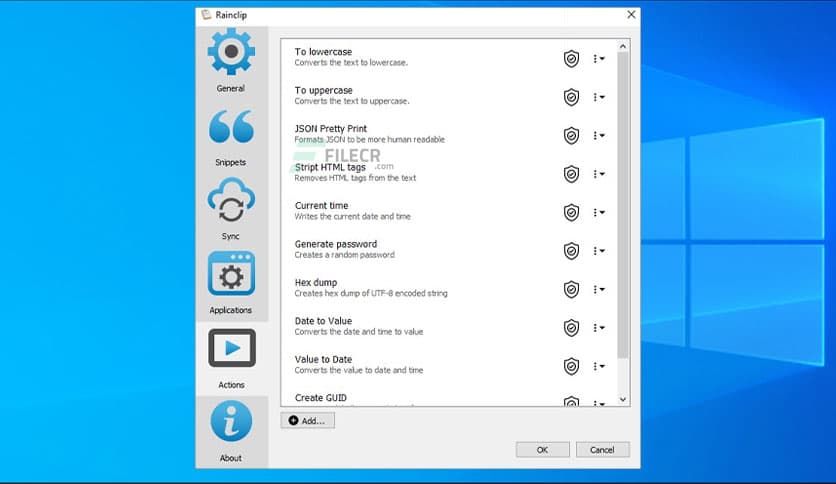Open the Applications window gear icon
This screenshot has height=484, width=836.
(231, 273)
